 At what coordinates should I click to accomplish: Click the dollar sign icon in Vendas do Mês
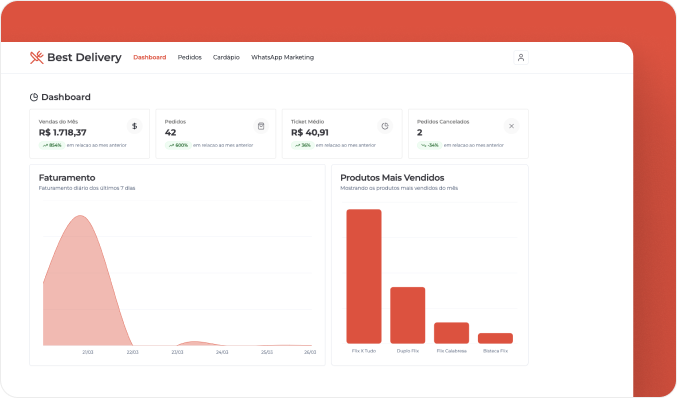tap(135, 126)
